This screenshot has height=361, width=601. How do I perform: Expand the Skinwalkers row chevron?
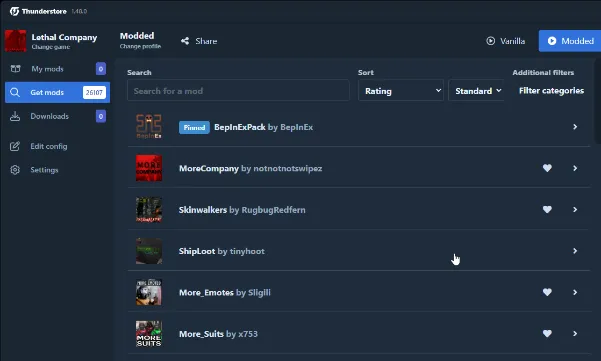[575, 210]
